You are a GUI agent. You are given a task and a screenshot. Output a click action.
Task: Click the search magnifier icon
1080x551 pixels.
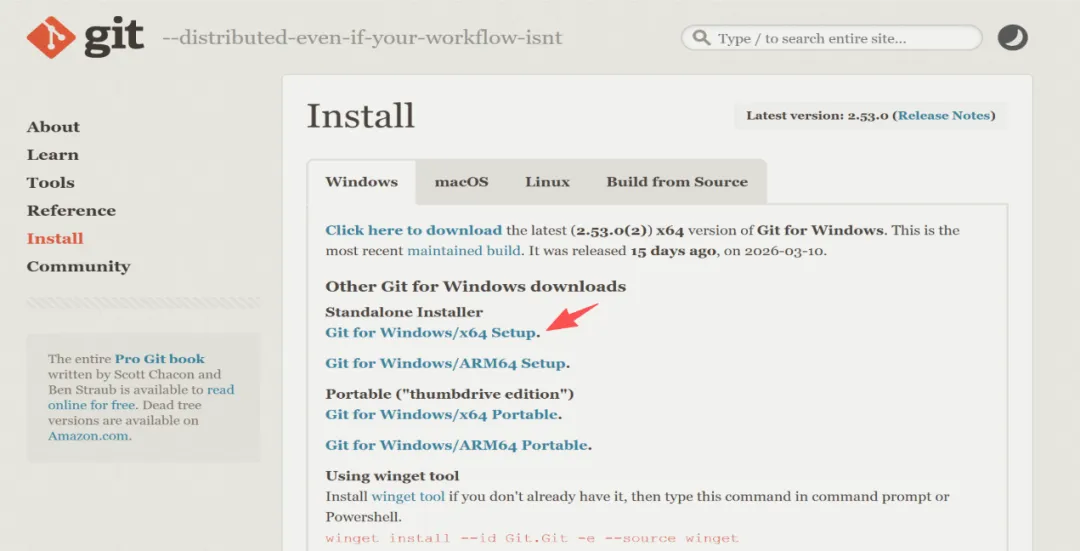(x=701, y=37)
